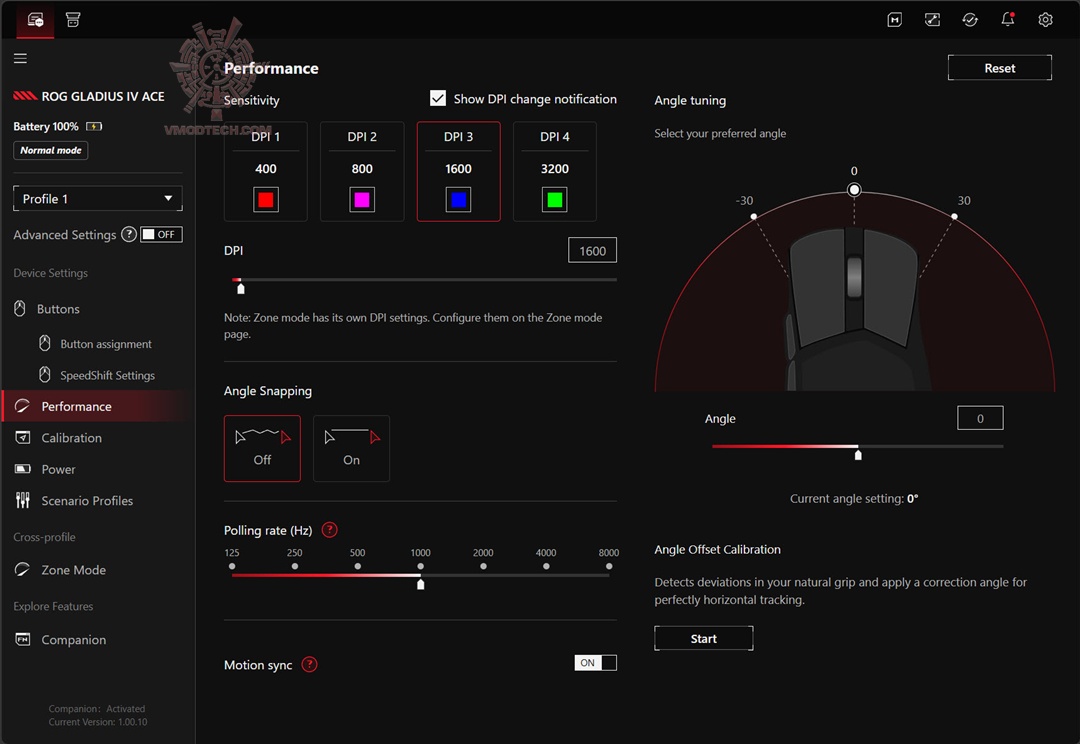Click the Scenario Profiles sliders icon
The width and height of the screenshot is (1080, 744).
pos(23,500)
